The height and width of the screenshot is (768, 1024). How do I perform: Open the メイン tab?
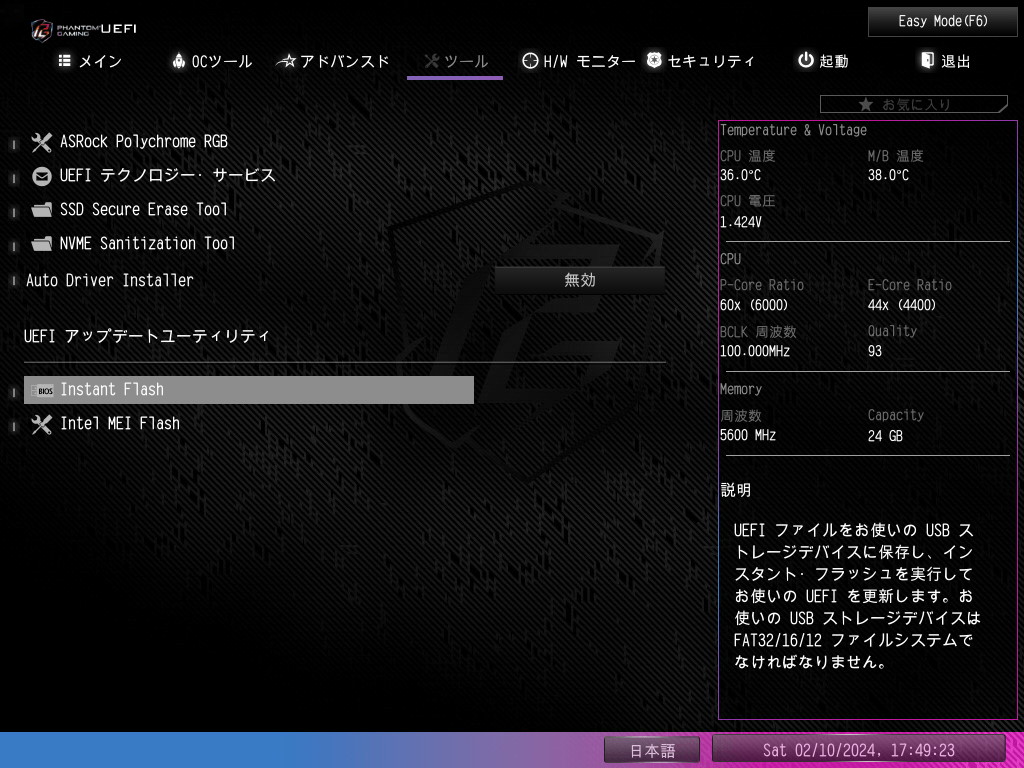click(x=91, y=61)
